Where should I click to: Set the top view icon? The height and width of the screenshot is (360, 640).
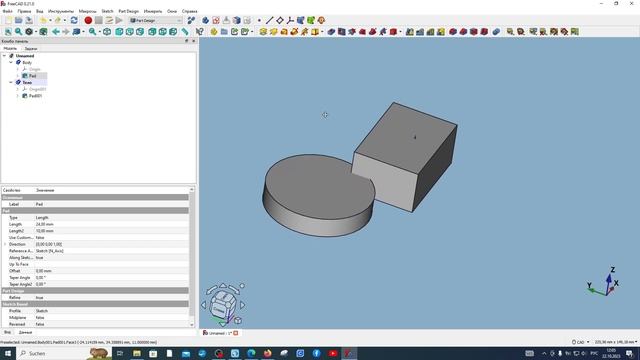tap(130, 31)
